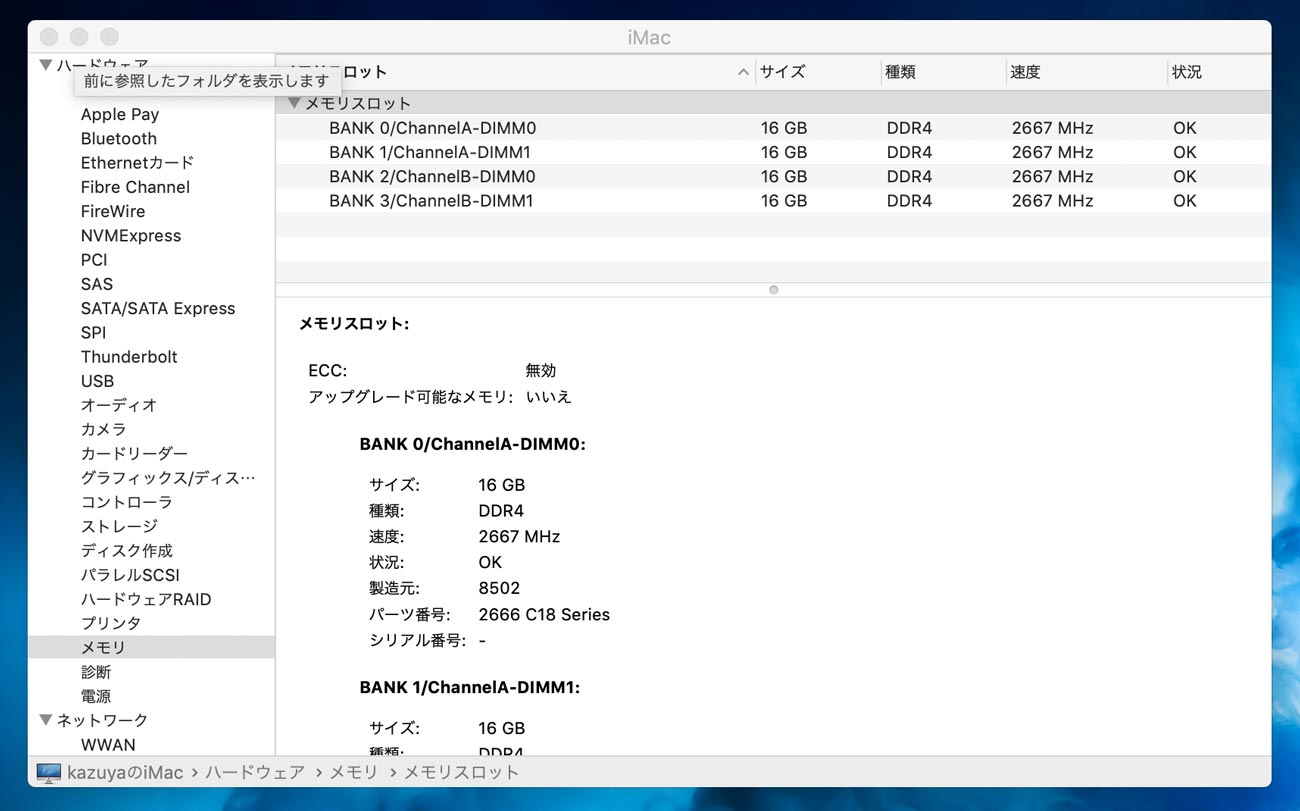The image size is (1300, 811).
Task: Click メモリ in bottom path bar
Action: (354, 772)
